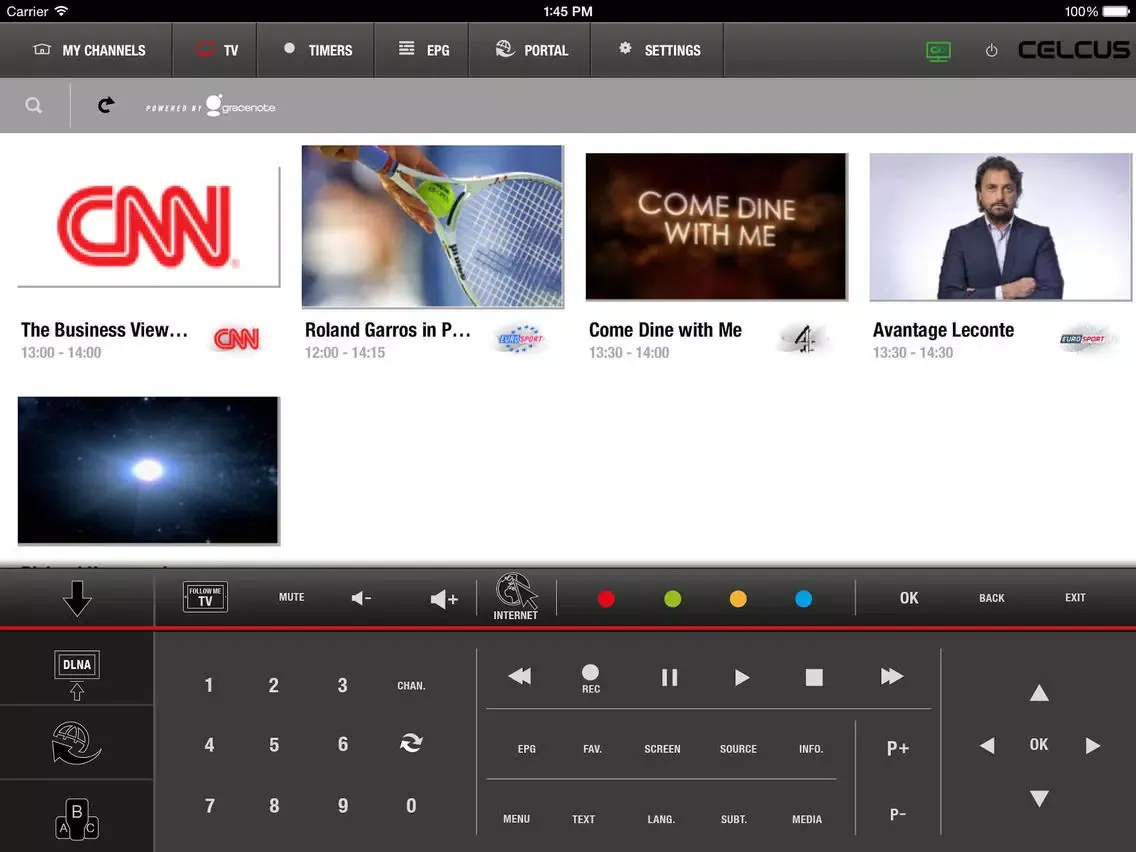Tap number 5 on keypad

(x=274, y=745)
